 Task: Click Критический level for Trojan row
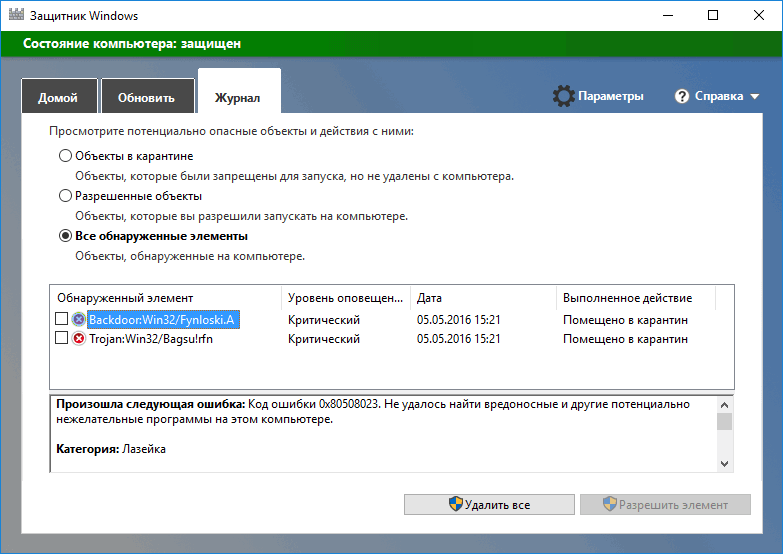[x=324, y=339]
